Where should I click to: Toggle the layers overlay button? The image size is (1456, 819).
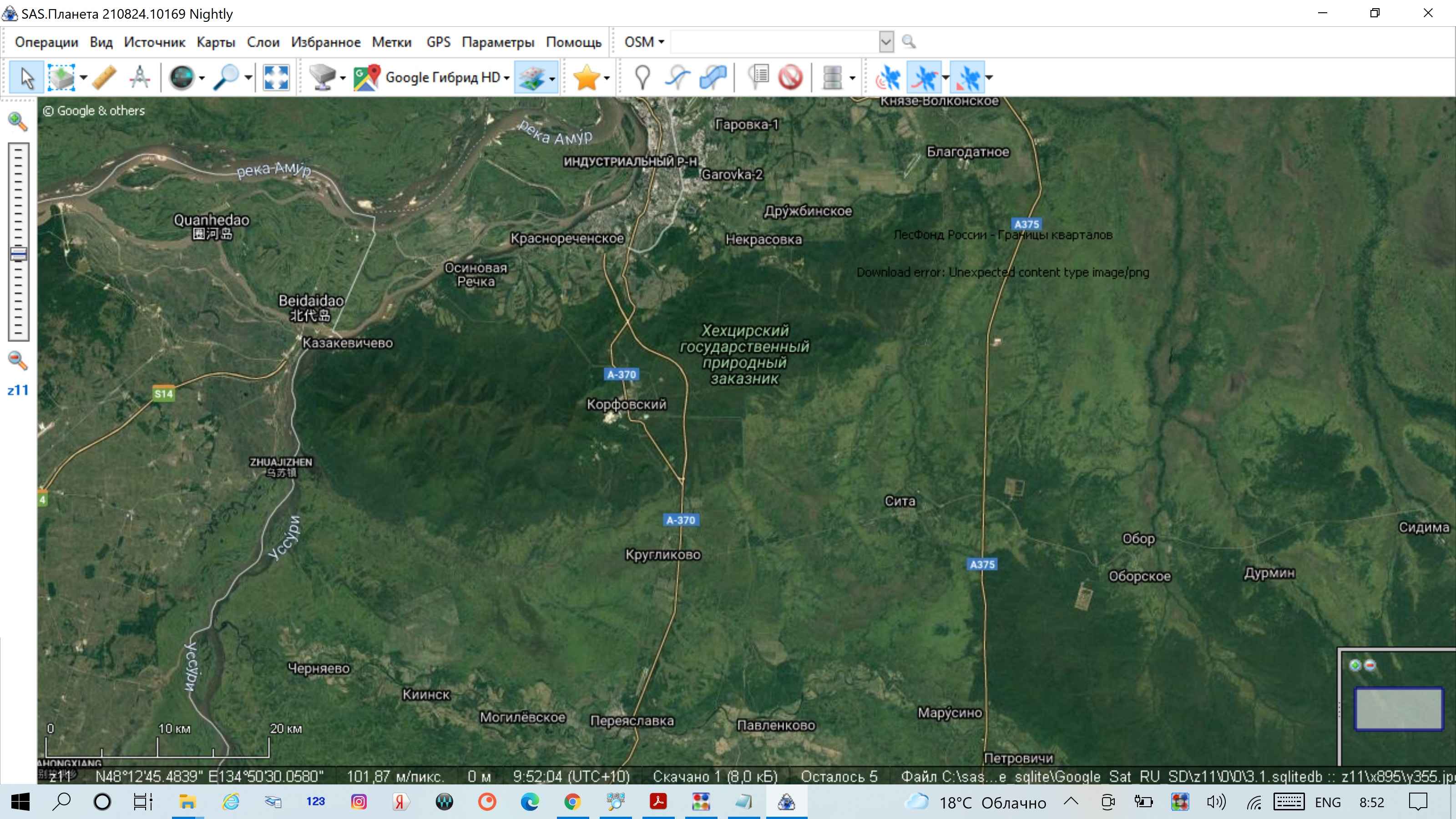click(x=531, y=77)
